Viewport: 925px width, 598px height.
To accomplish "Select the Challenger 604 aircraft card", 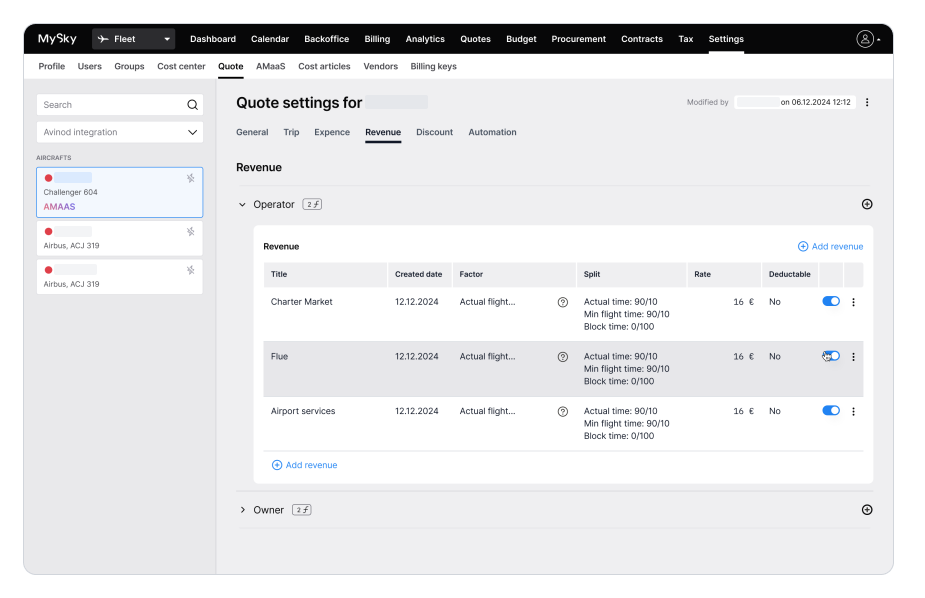I will [x=120, y=192].
